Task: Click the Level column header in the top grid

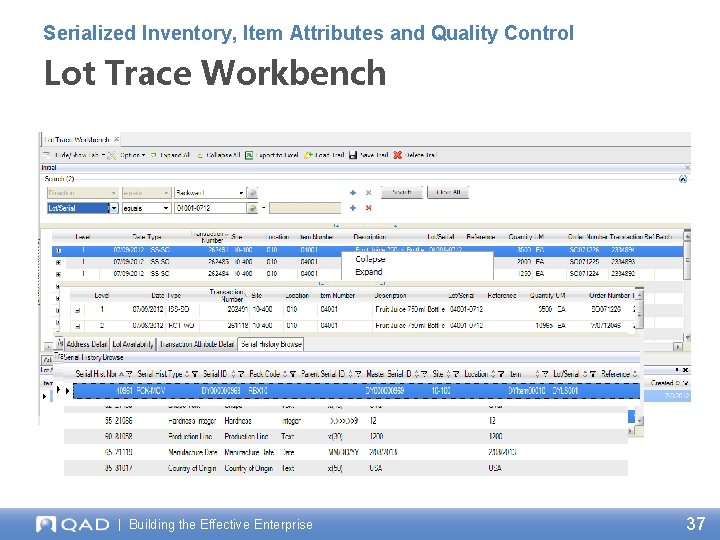Action: [83, 237]
